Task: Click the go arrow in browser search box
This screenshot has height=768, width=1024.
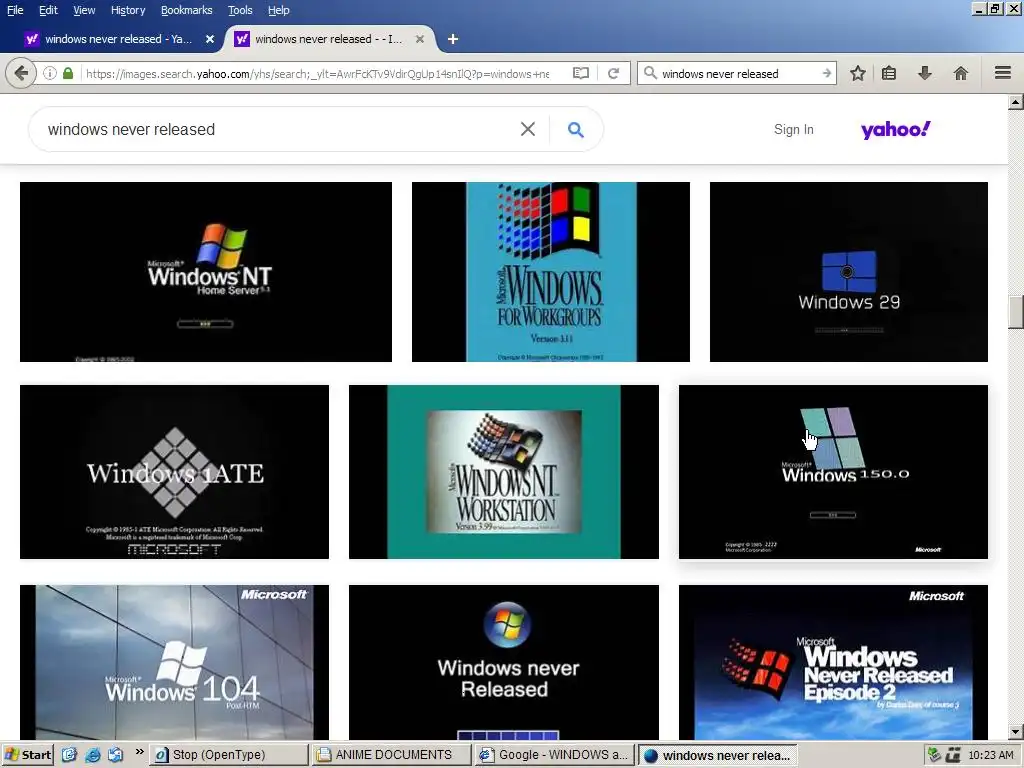Action: coord(826,73)
